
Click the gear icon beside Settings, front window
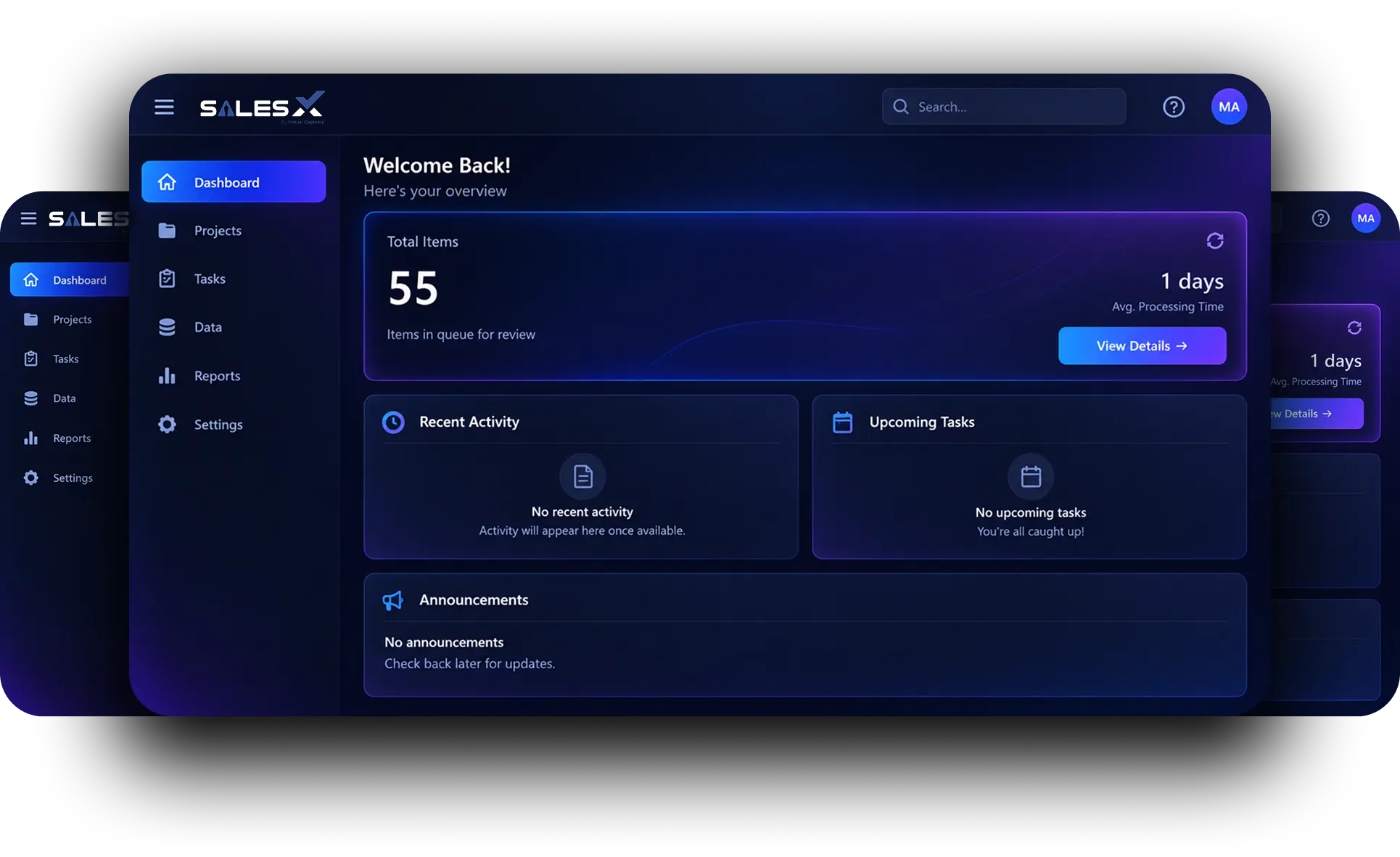[167, 425]
